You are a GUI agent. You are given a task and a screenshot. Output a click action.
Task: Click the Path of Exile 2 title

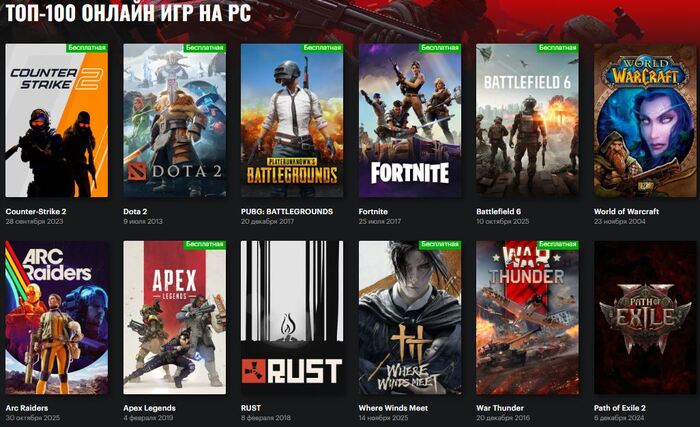pos(620,408)
